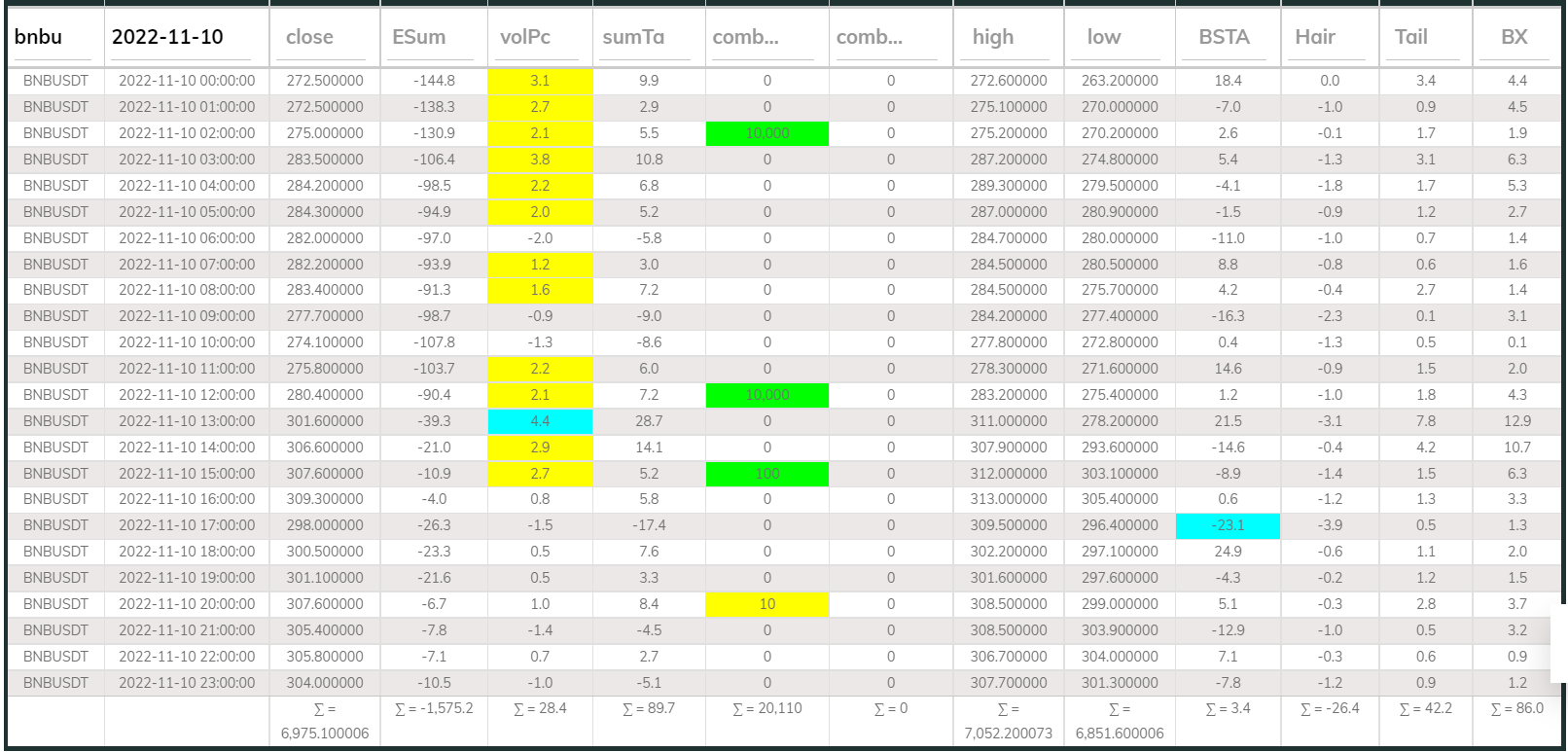Click ESum value -39.3
1568x752 pixels.
tap(434, 421)
